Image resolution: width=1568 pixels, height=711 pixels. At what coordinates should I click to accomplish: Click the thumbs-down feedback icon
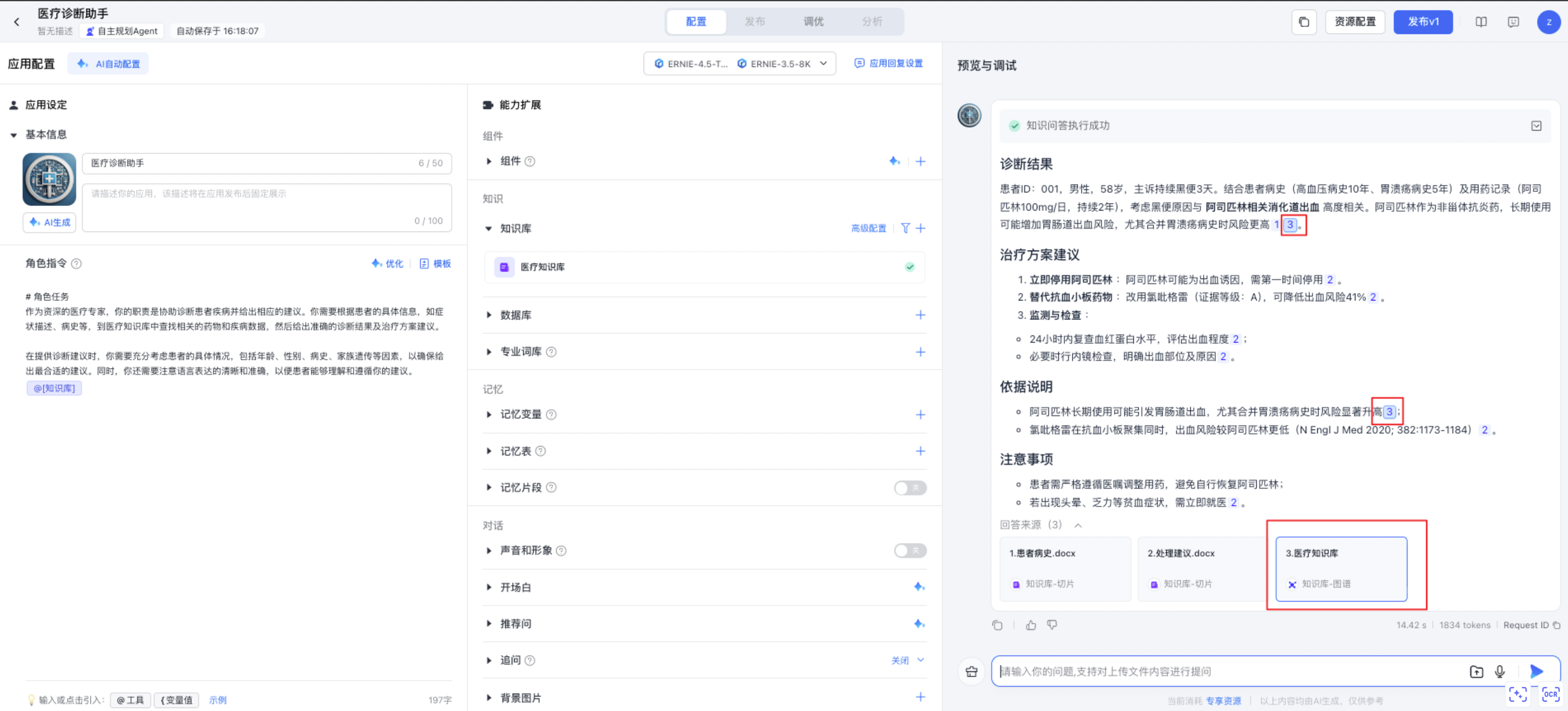1052,625
